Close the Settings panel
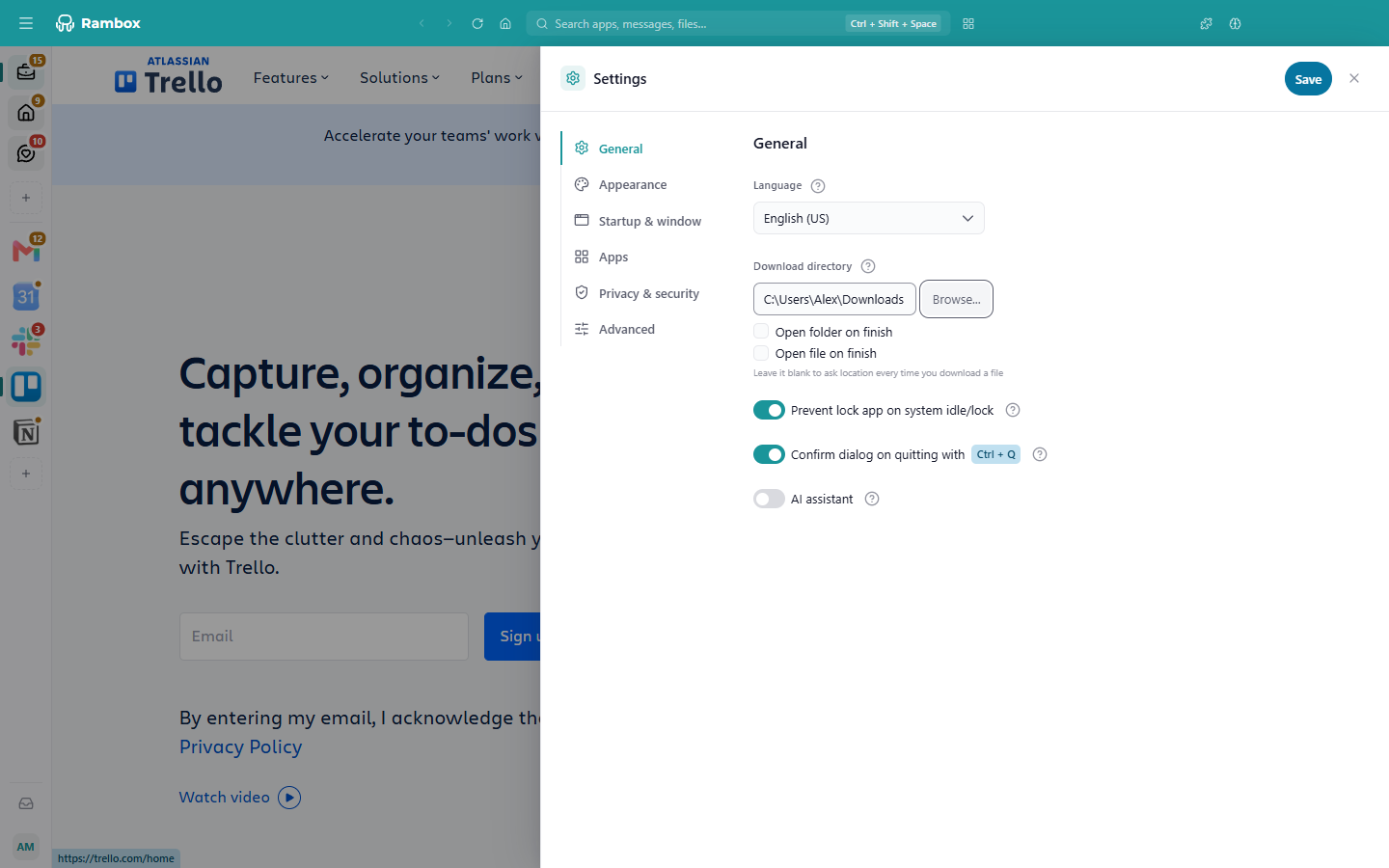The image size is (1389, 868). 1354,79
